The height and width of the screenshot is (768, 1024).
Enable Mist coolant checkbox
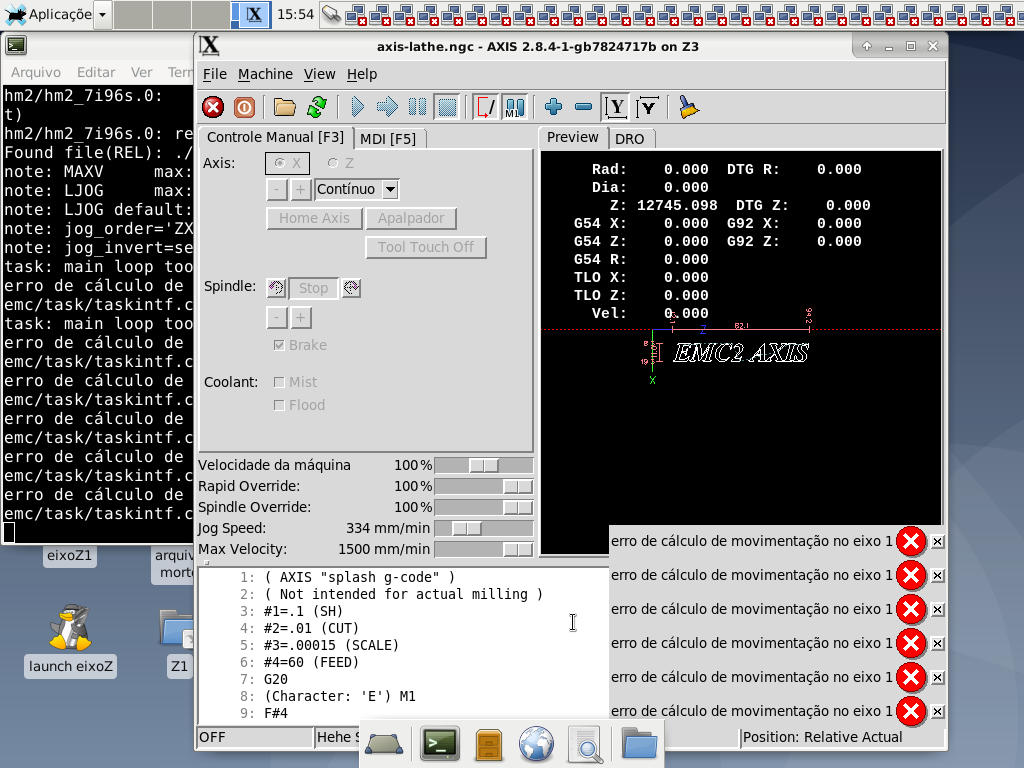tap(279, 382)
